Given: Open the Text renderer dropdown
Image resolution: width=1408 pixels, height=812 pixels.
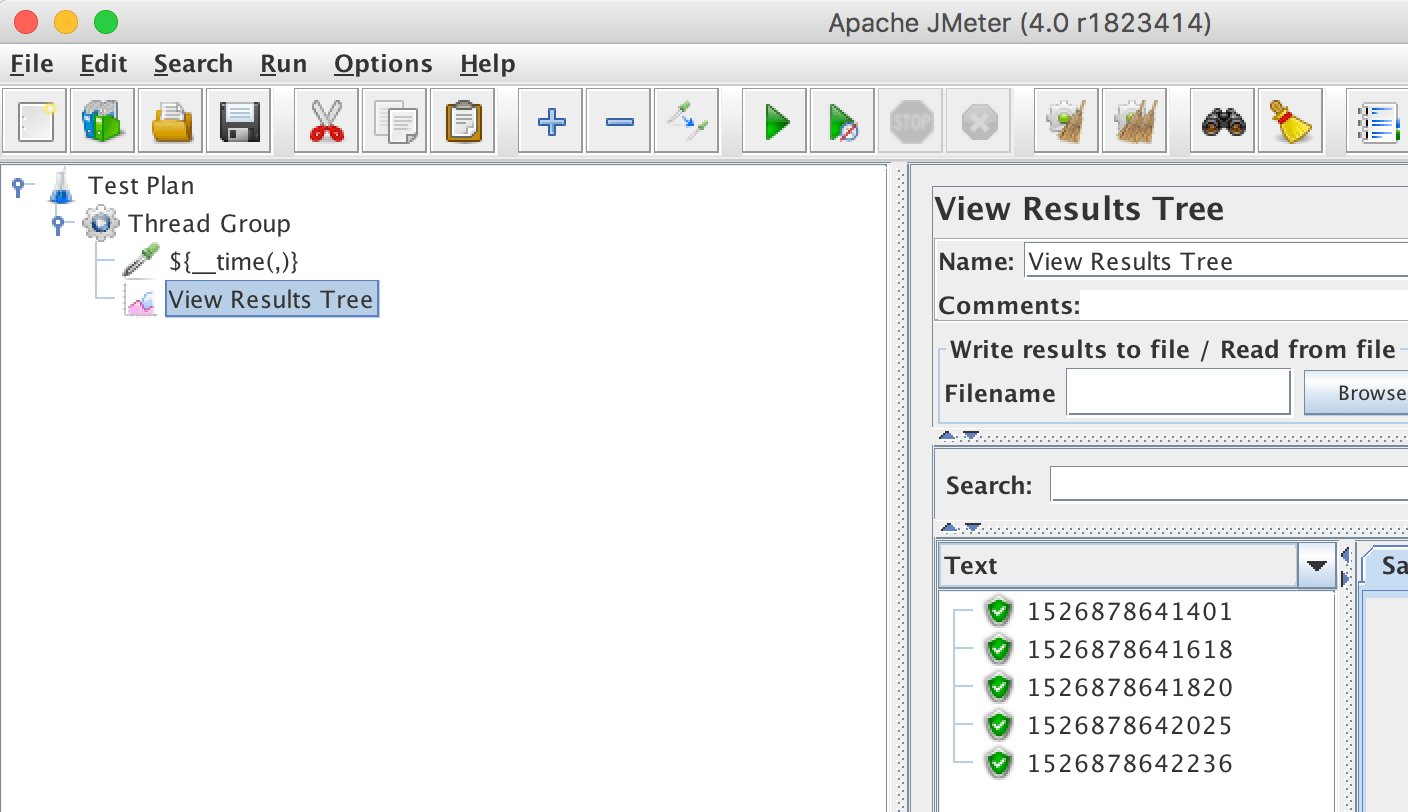Looking at the screenshot, I should click(1316, 566).
